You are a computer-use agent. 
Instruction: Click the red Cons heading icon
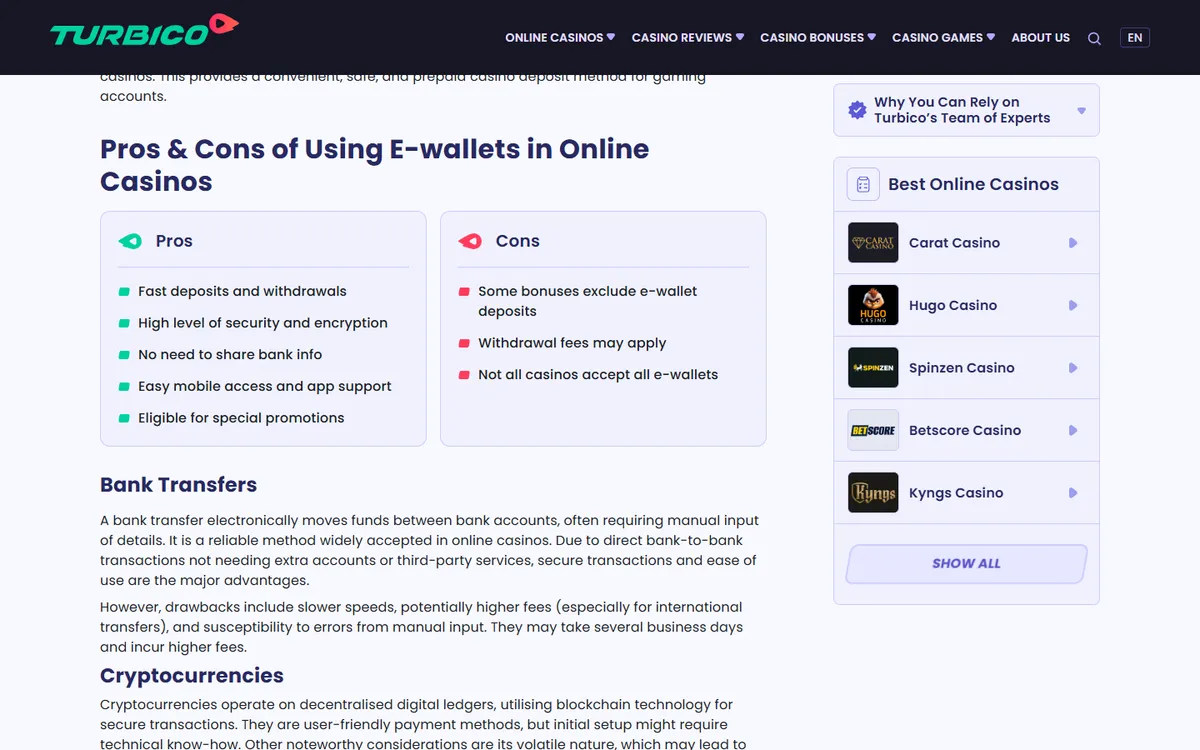point(470,241)
